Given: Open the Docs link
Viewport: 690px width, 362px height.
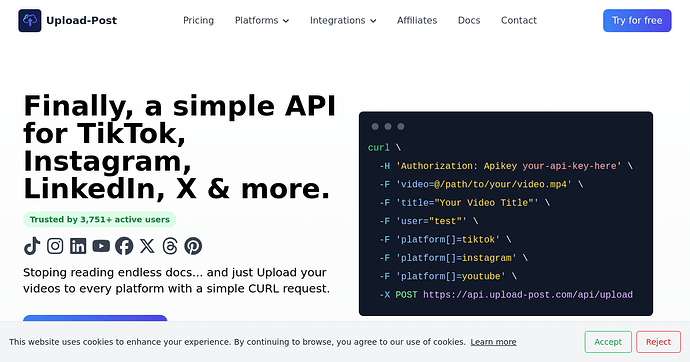Looking at the screenshot, I should click(469, 20).
